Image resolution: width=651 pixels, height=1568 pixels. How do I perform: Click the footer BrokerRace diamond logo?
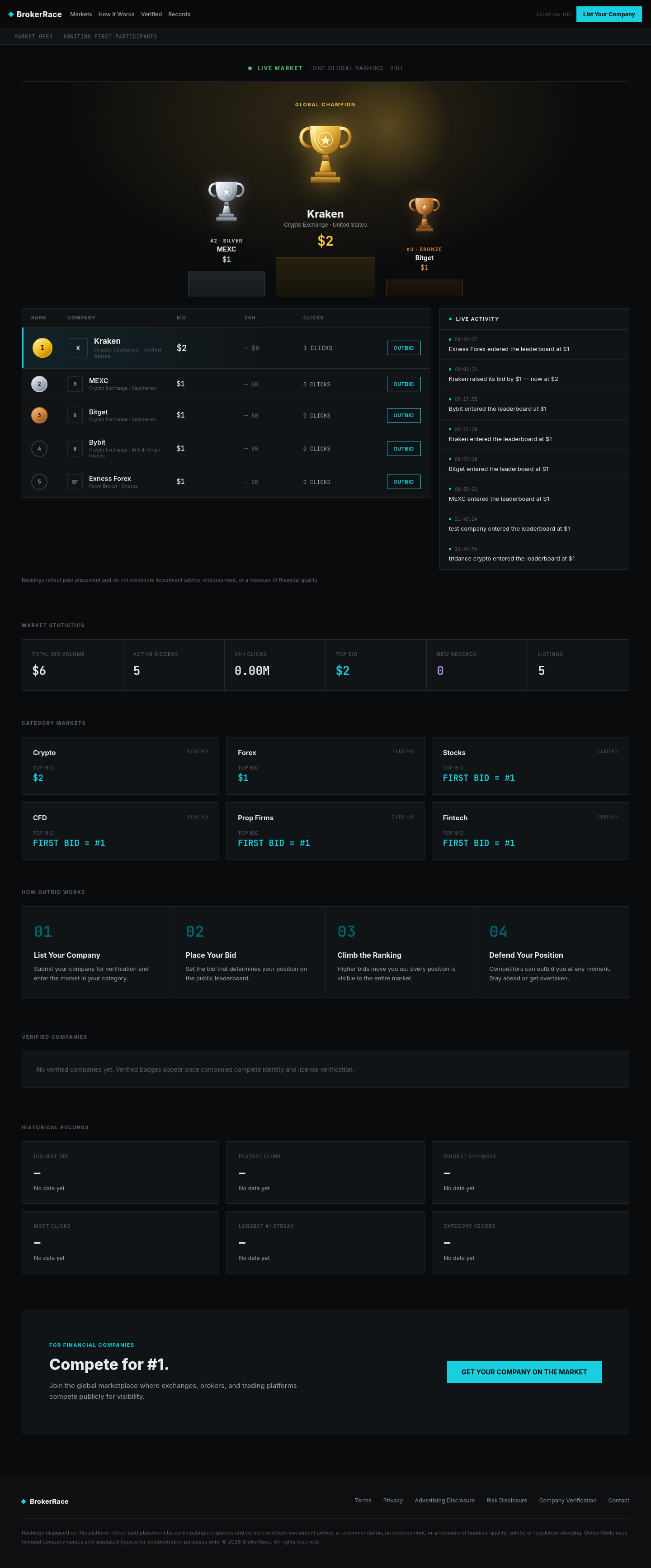click(x=24, y=1501)
